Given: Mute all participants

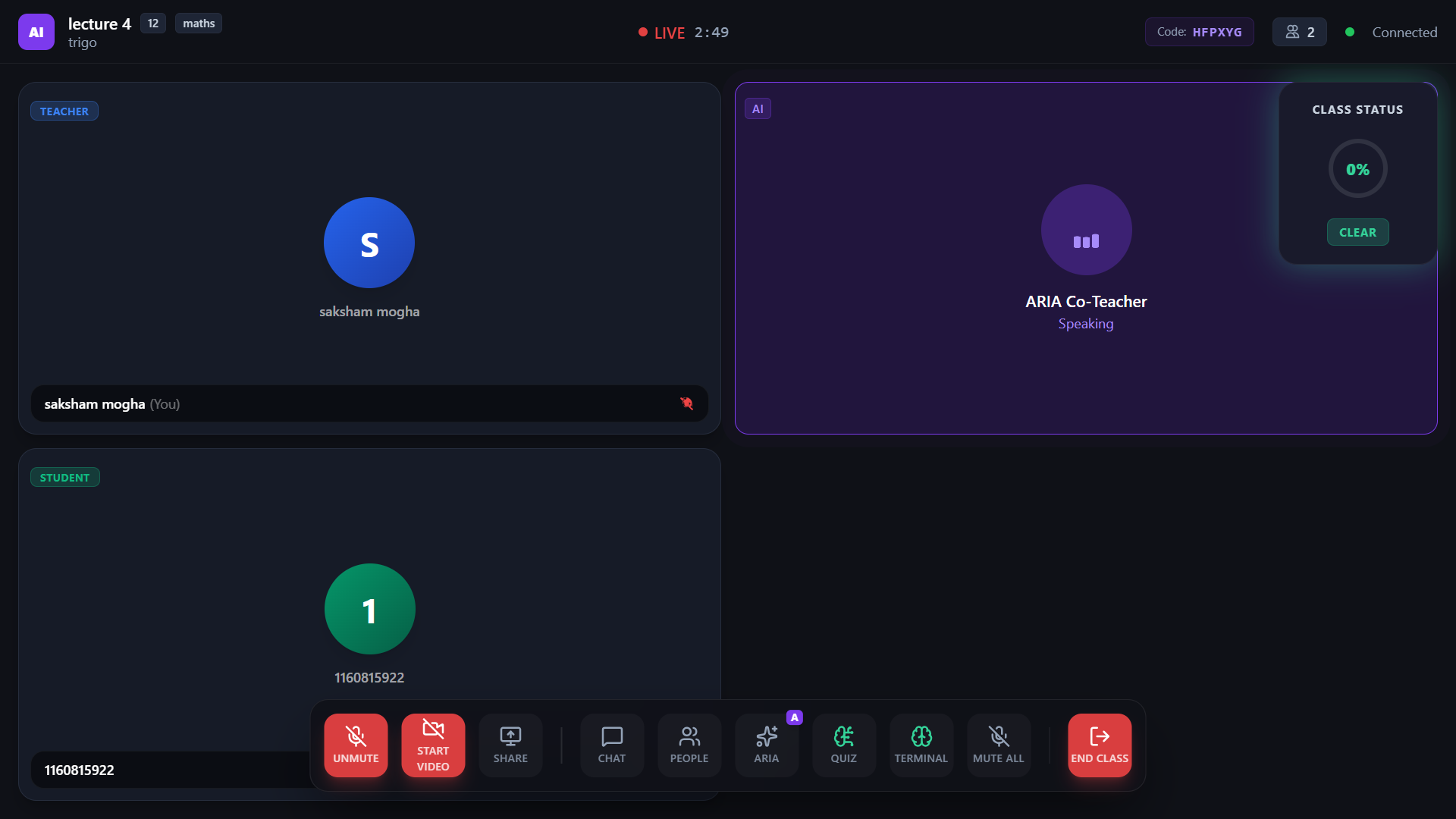Looking at the screenshot, I should click(999, 745).
